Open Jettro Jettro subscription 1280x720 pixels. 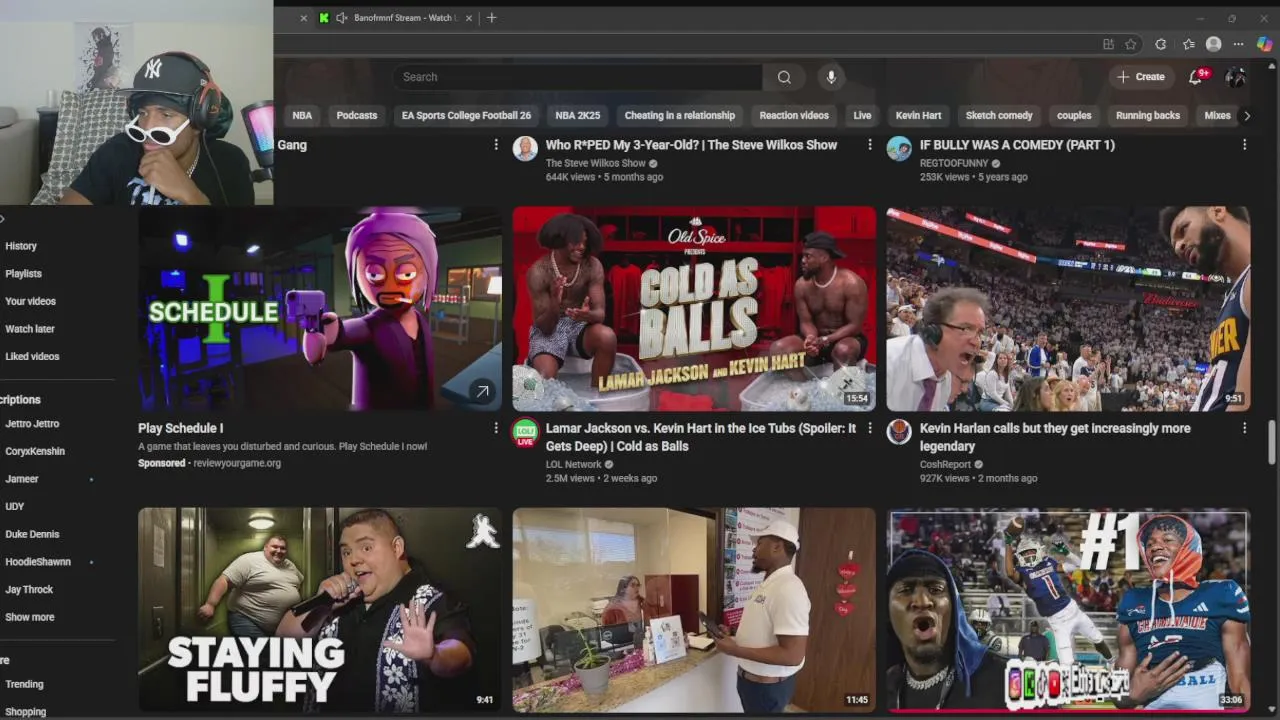[x=32, y=424]
